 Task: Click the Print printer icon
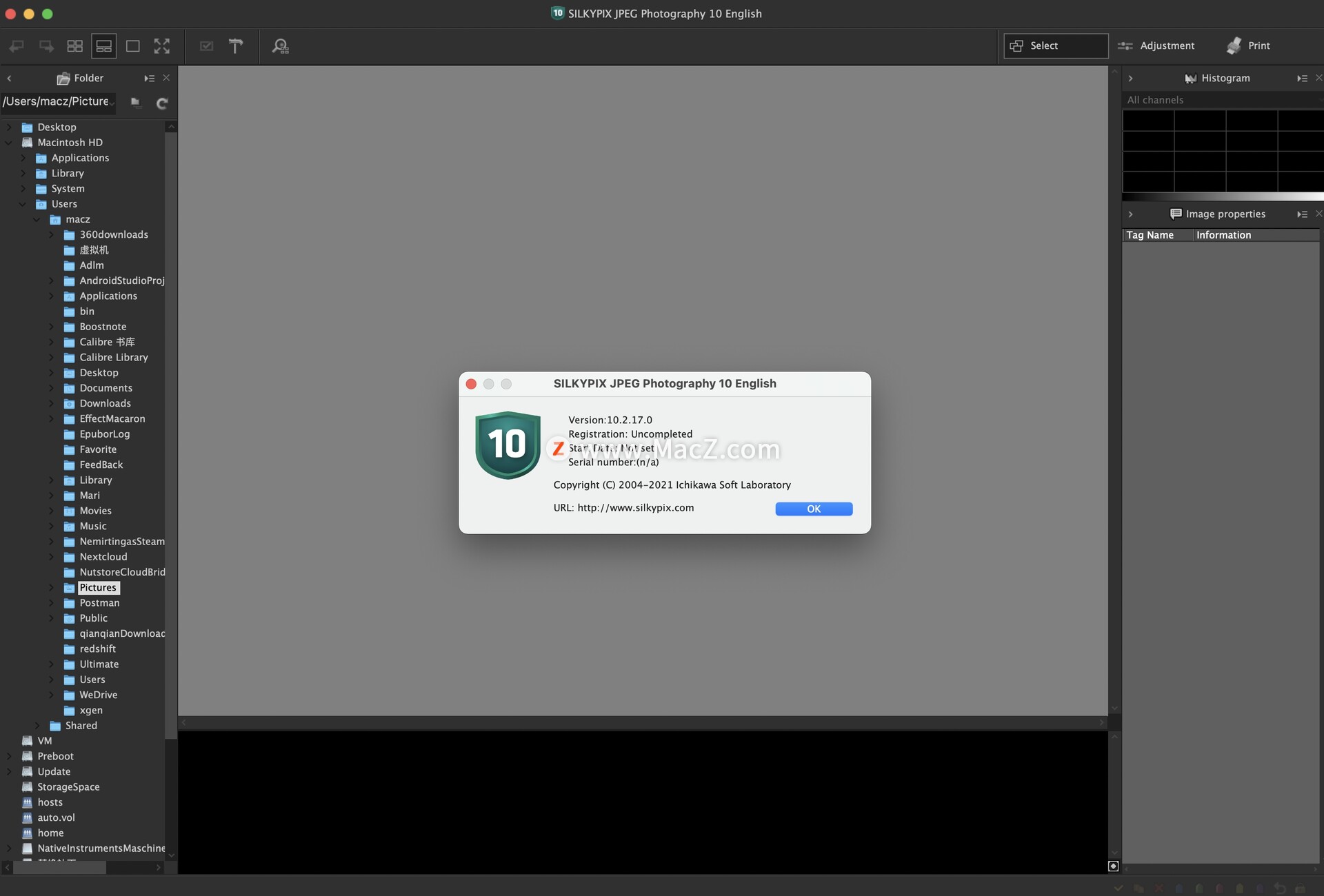[x=1234, y=45]
